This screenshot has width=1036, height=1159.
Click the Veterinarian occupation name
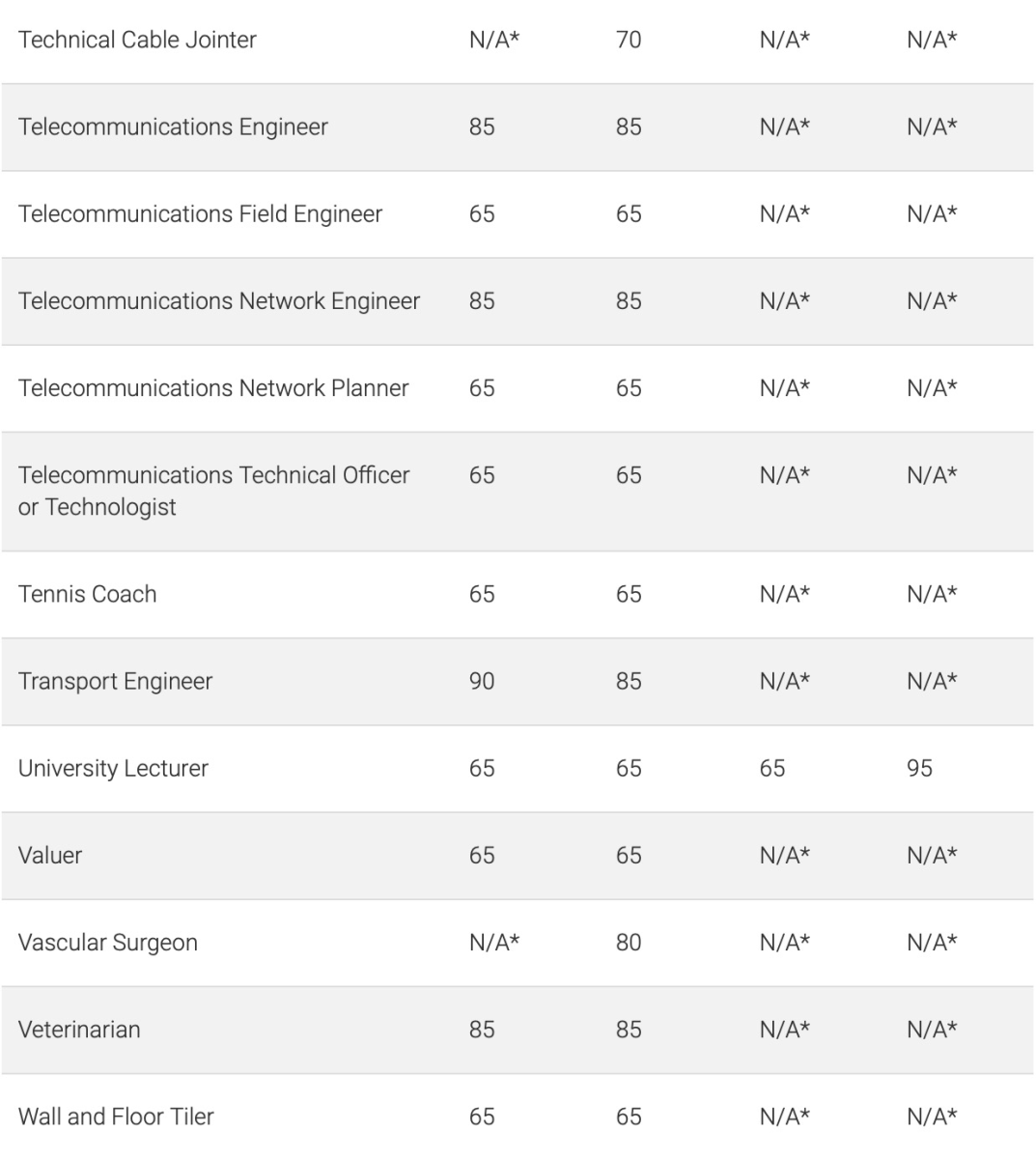click(x=79, y=1029)
